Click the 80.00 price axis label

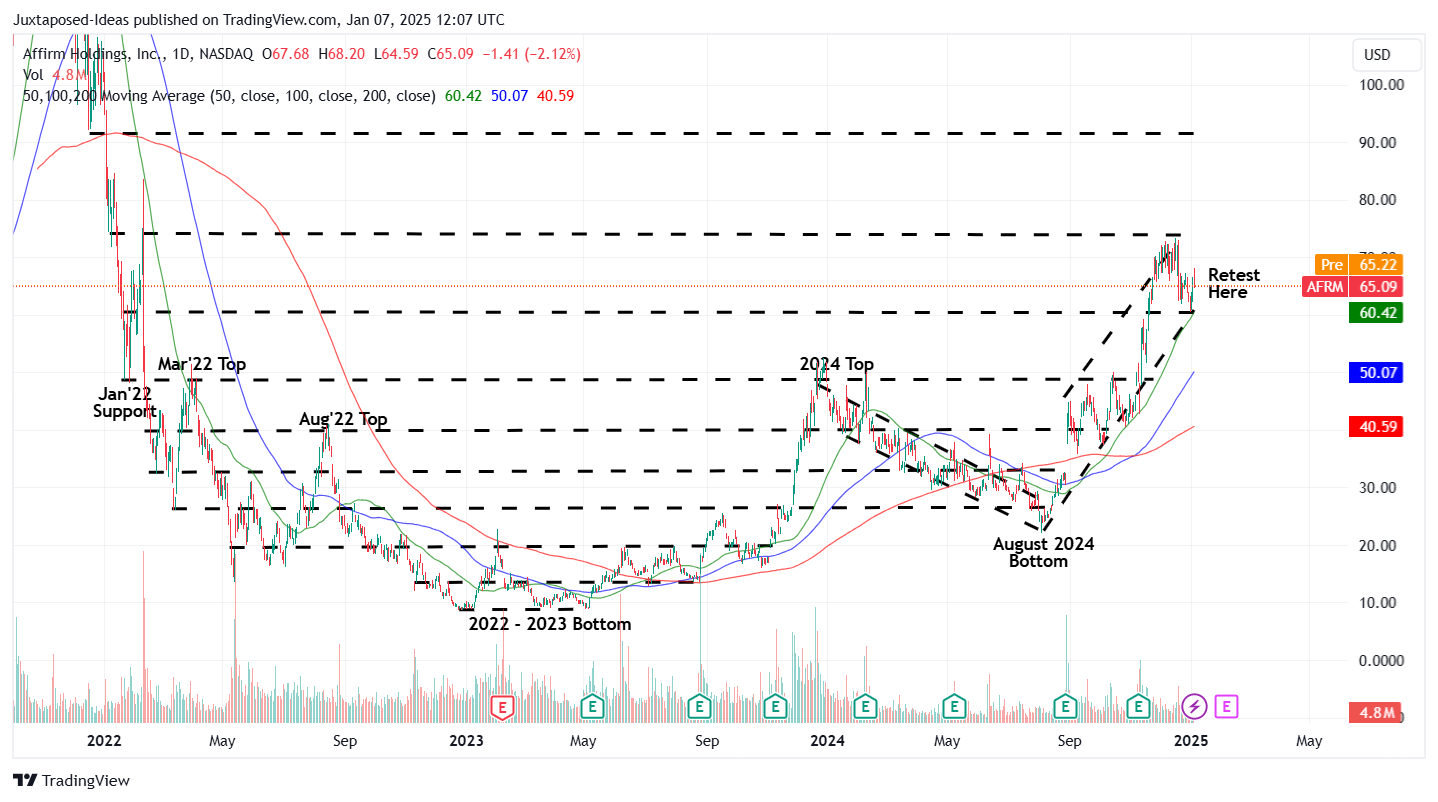(1380, 200)
